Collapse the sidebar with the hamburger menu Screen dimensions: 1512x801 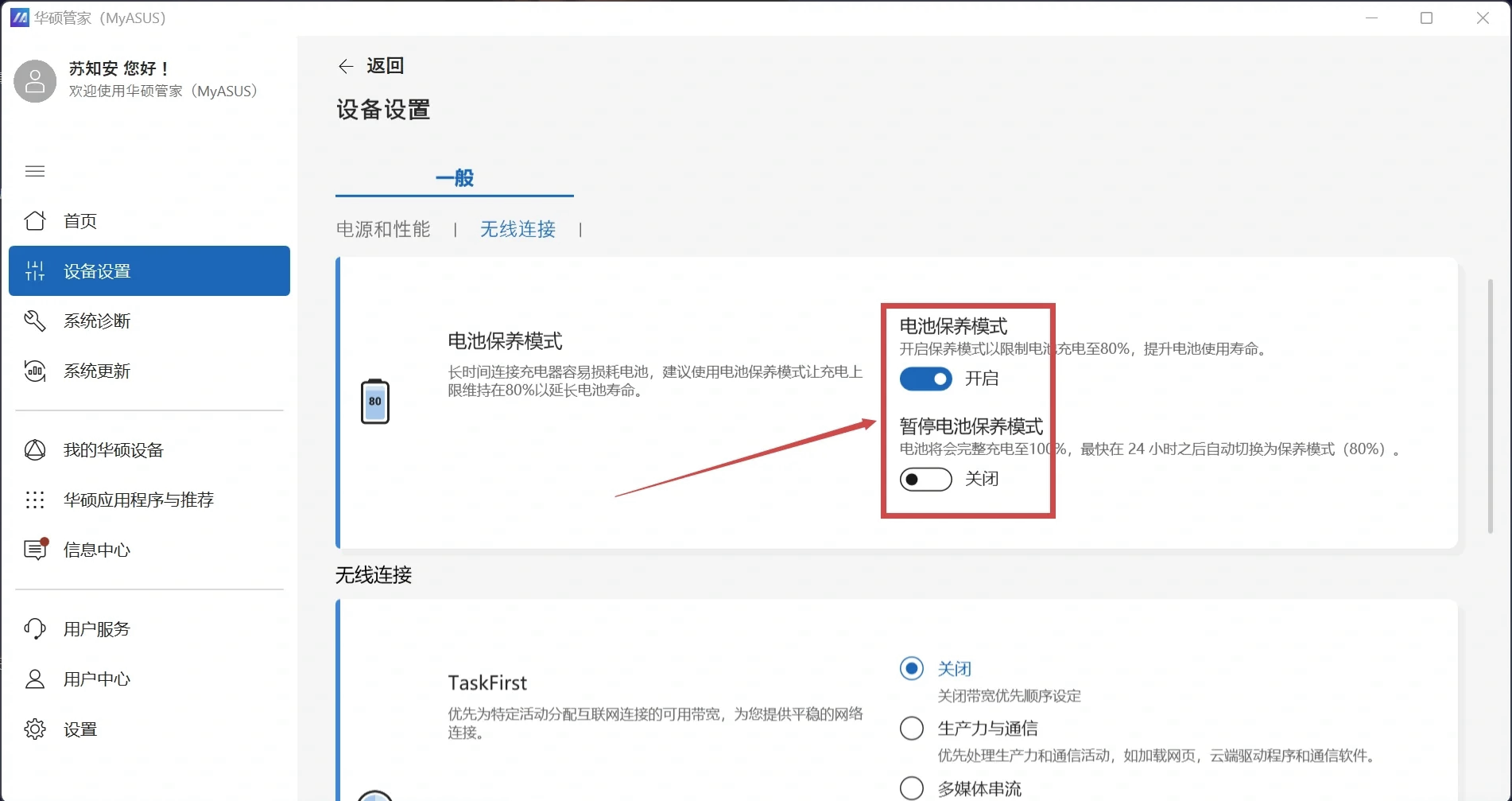[x=35, y=171]
